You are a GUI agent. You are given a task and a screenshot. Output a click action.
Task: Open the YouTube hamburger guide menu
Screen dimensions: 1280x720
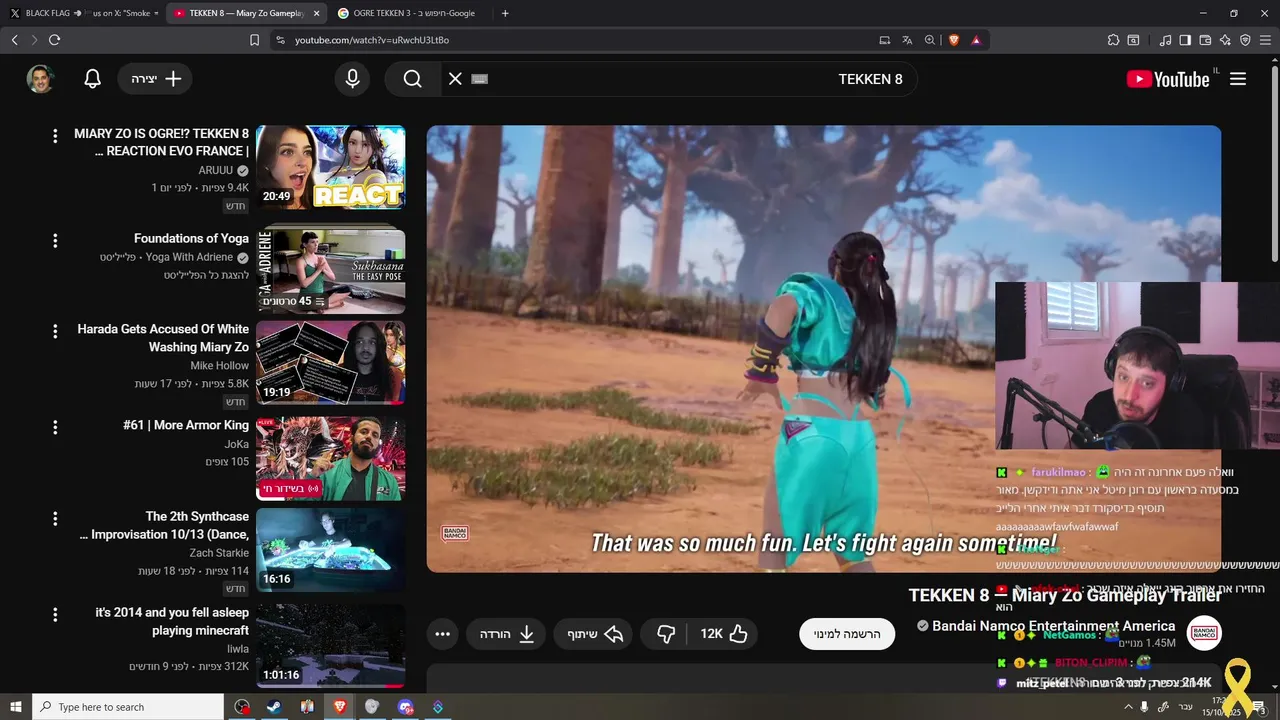click(x=1238, y=79)
